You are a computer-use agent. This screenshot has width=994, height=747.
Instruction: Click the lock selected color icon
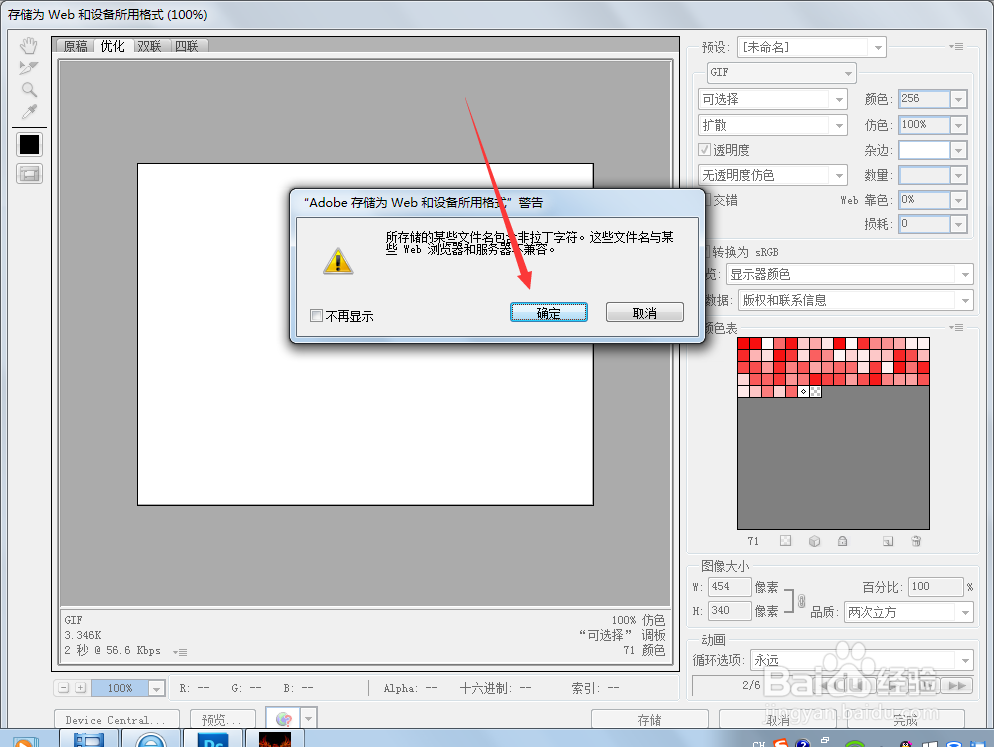coord(842,541)
